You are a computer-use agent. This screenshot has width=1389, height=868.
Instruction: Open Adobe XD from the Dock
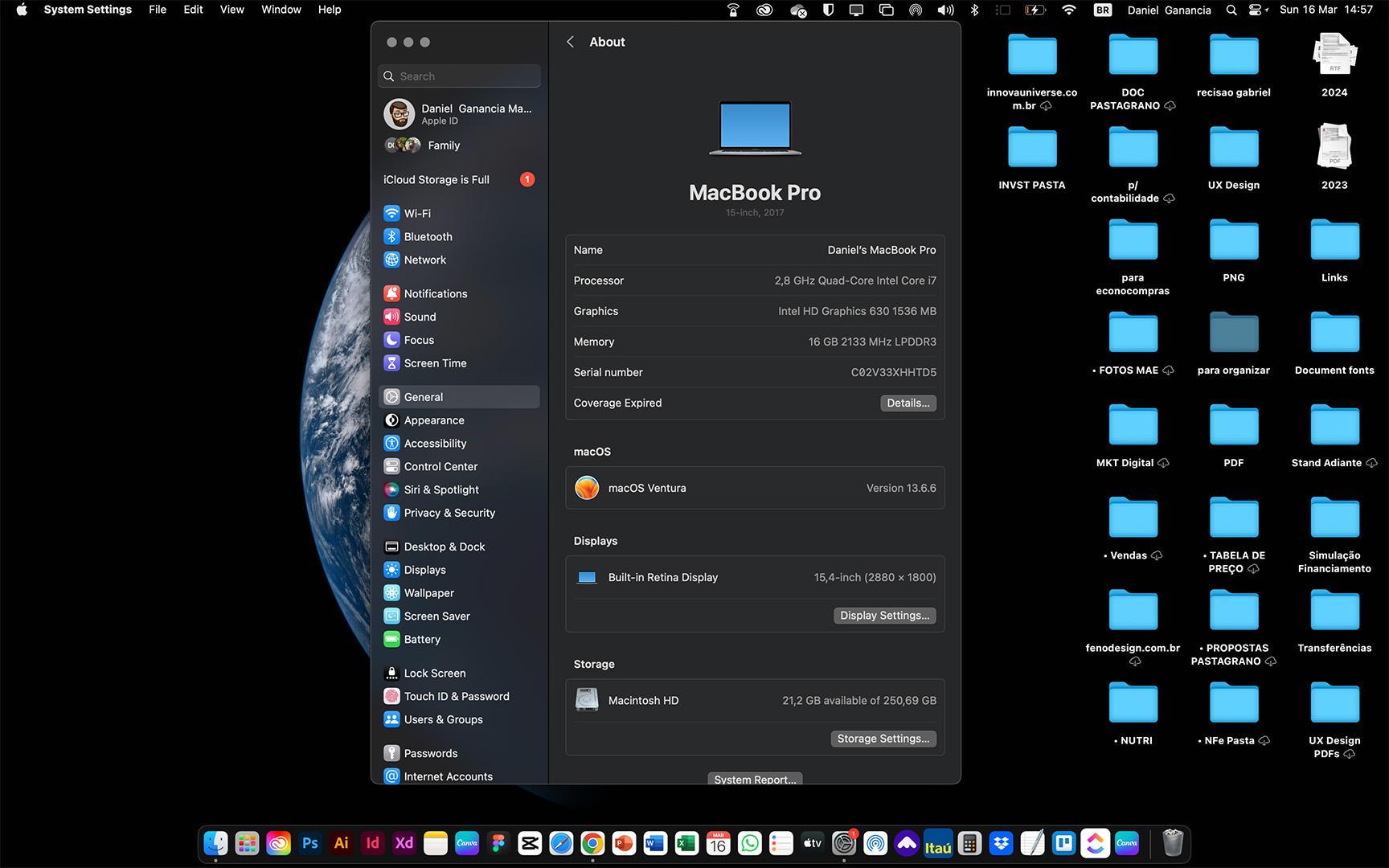tap(404, 843)
